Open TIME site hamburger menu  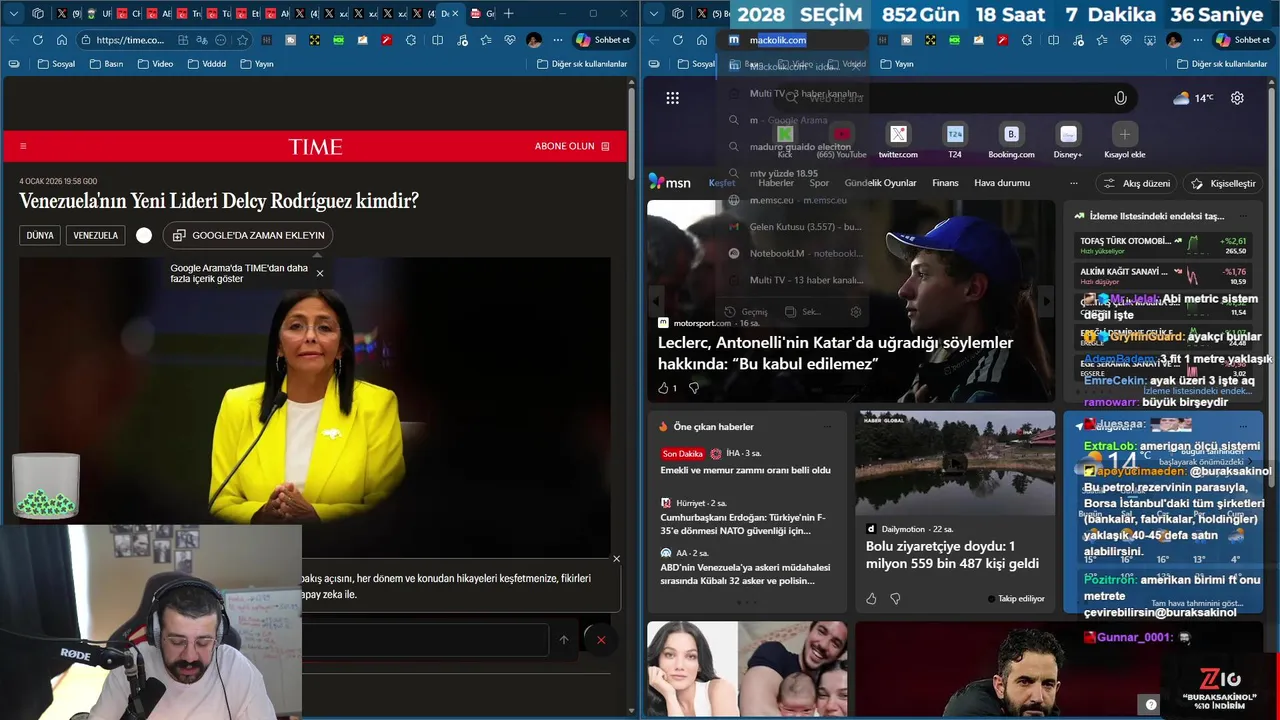click(23, 146)
